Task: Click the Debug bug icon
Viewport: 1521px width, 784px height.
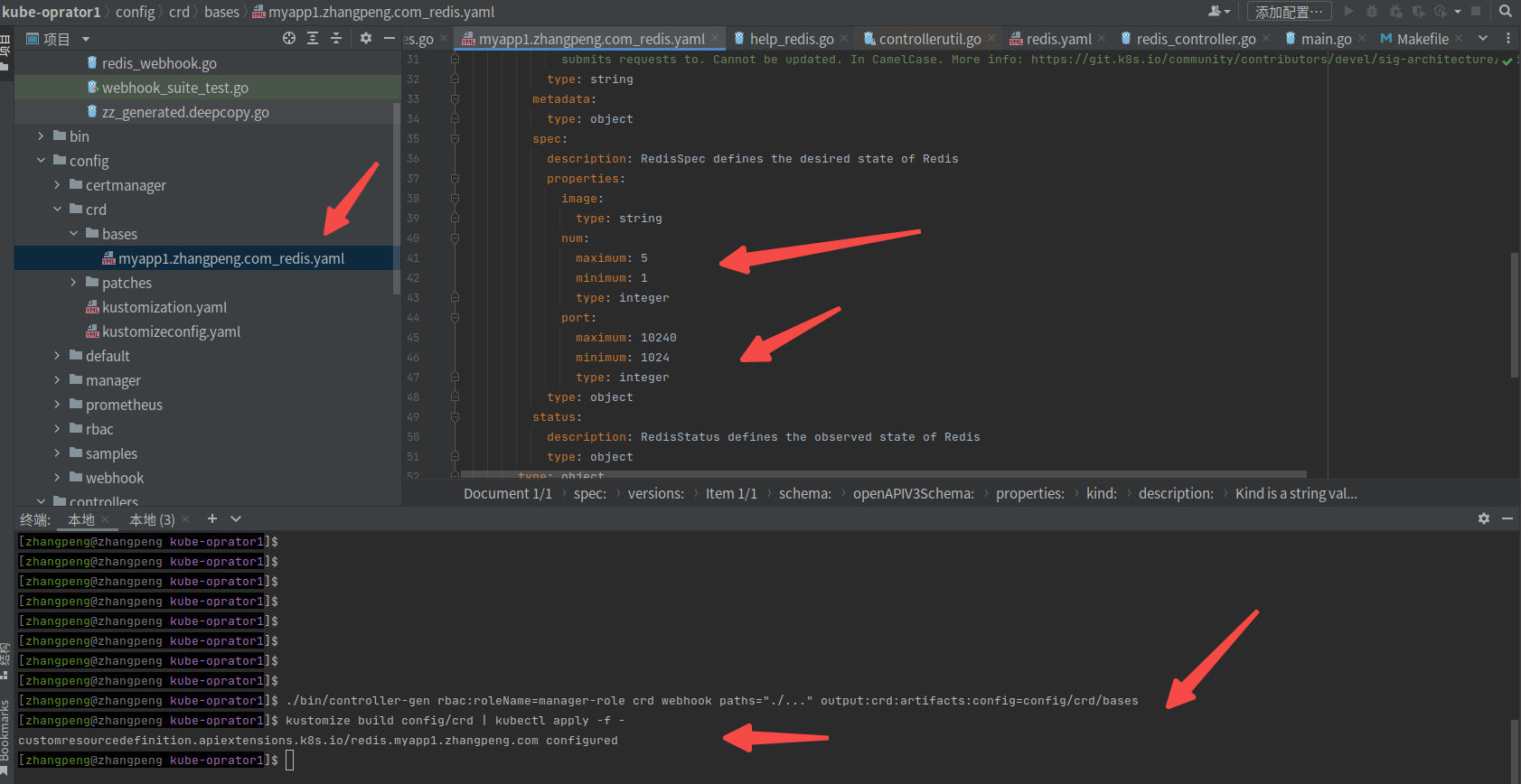Action: (1372, 12)
